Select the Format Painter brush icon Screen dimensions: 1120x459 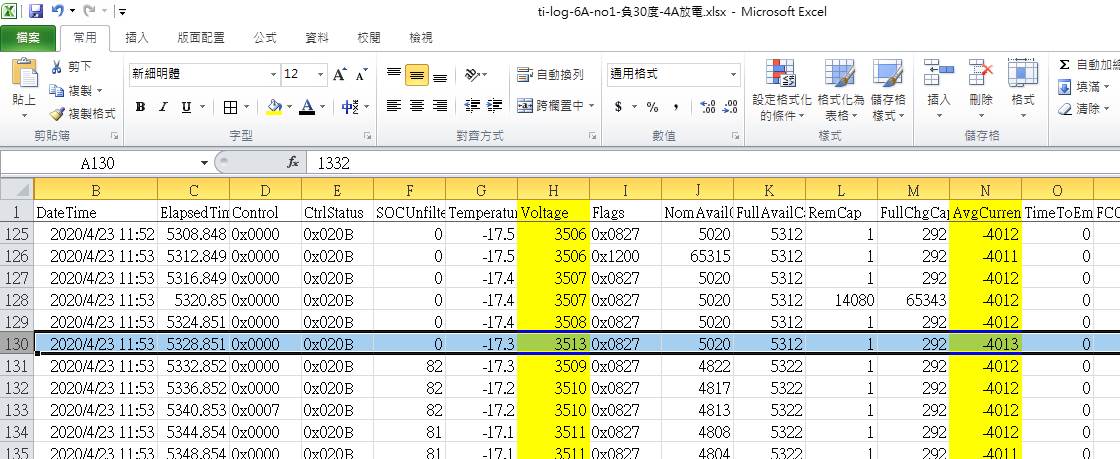coord(57,114)
